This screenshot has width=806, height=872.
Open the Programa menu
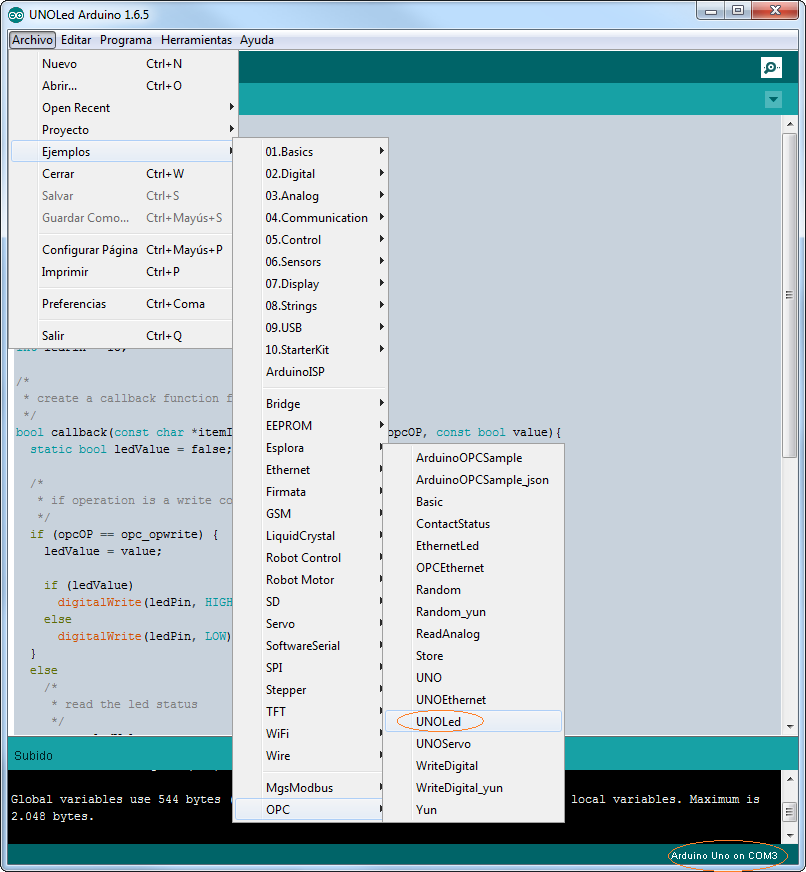pos(126,40)
